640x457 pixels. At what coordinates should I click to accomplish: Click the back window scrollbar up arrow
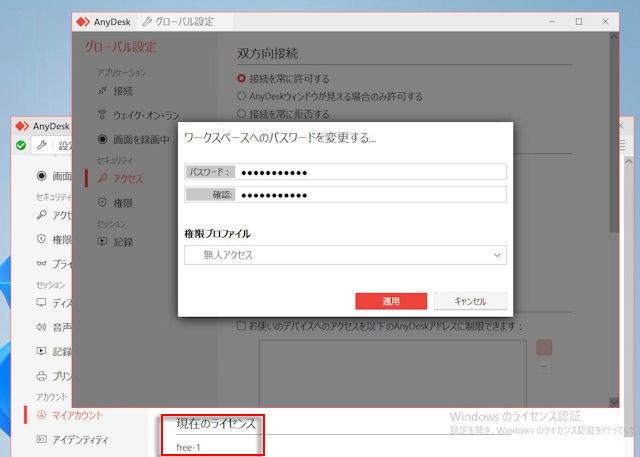point(629,162)
